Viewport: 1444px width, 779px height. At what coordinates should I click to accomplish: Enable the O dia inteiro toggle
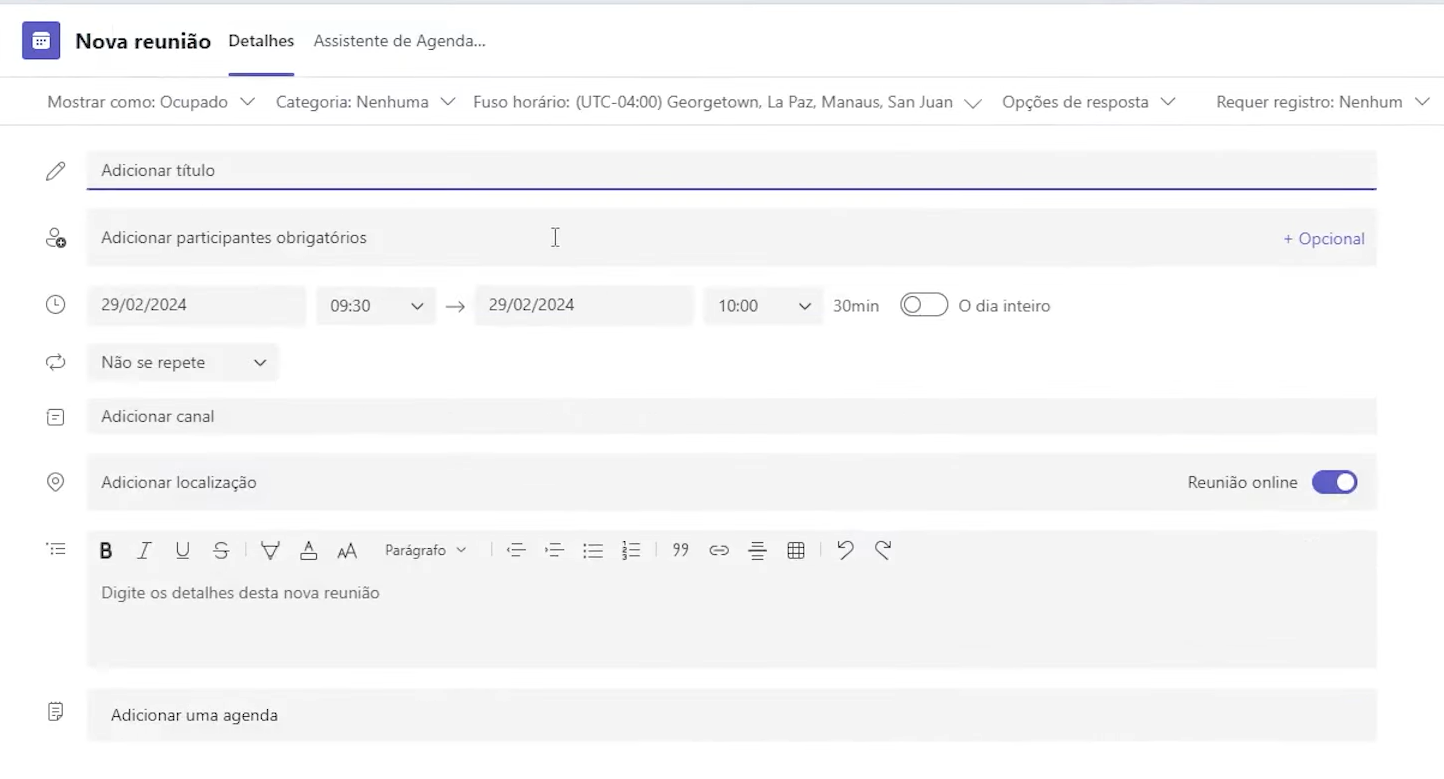click(x=924, y=305)
